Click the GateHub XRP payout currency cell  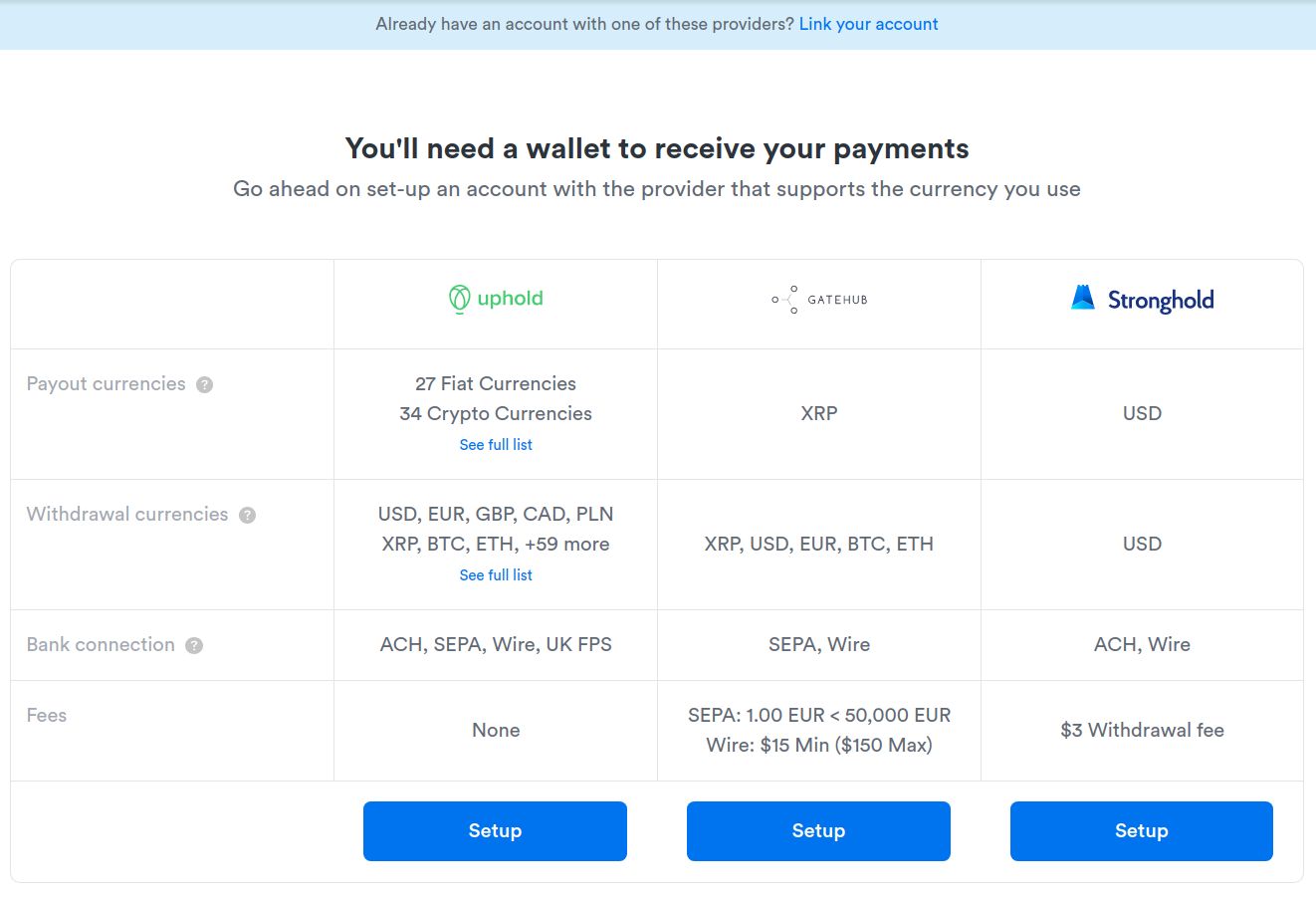click(819, 414)
